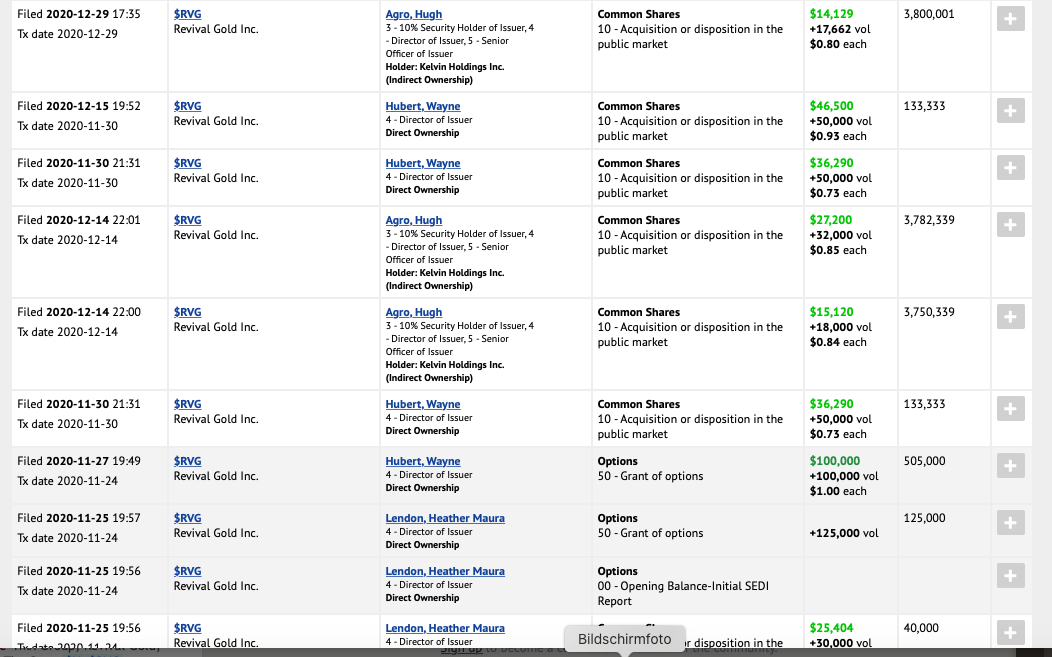Viewport: 1052px width, 657px height.
Task: Open plus icon on the 2020-12-14 22:01 row
Action: pos(1011,225)
